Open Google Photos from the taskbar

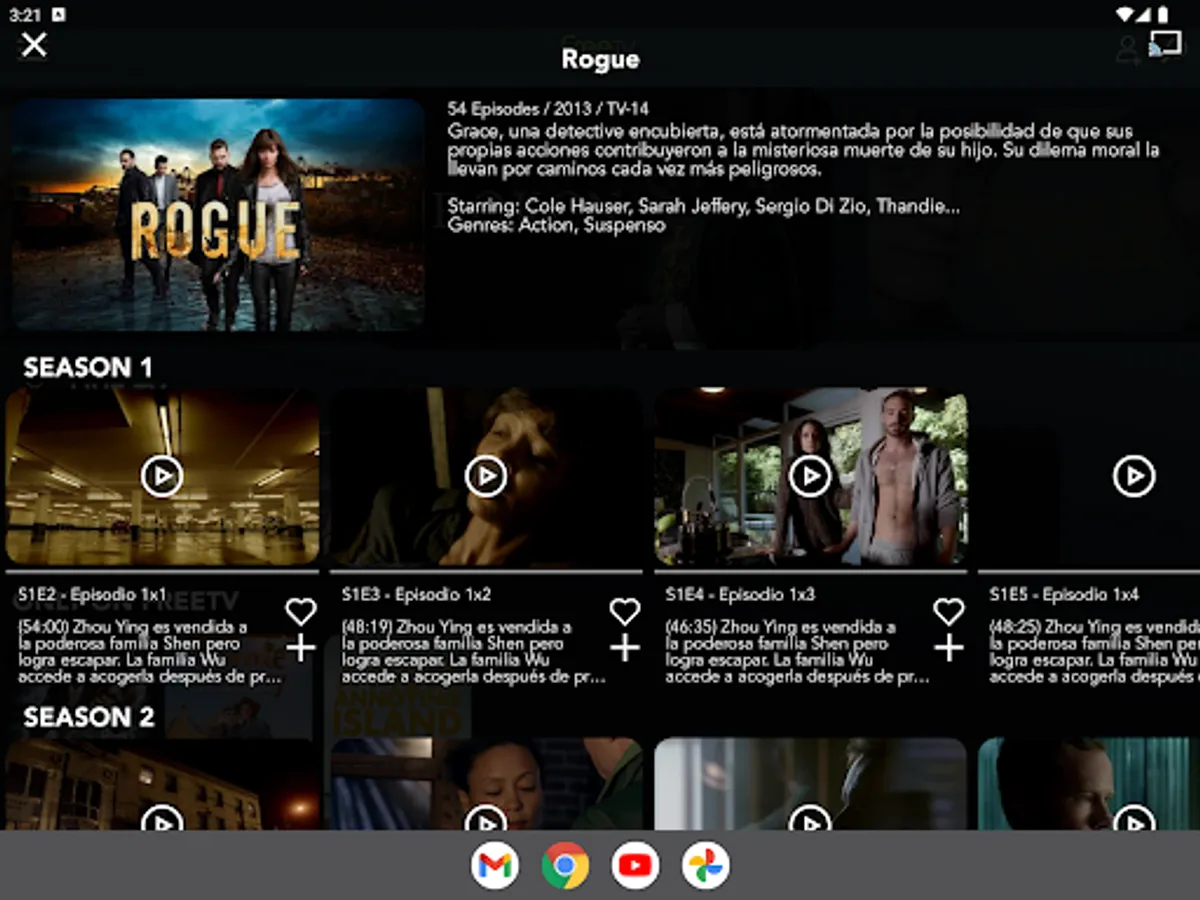click(x=706, y=866)
